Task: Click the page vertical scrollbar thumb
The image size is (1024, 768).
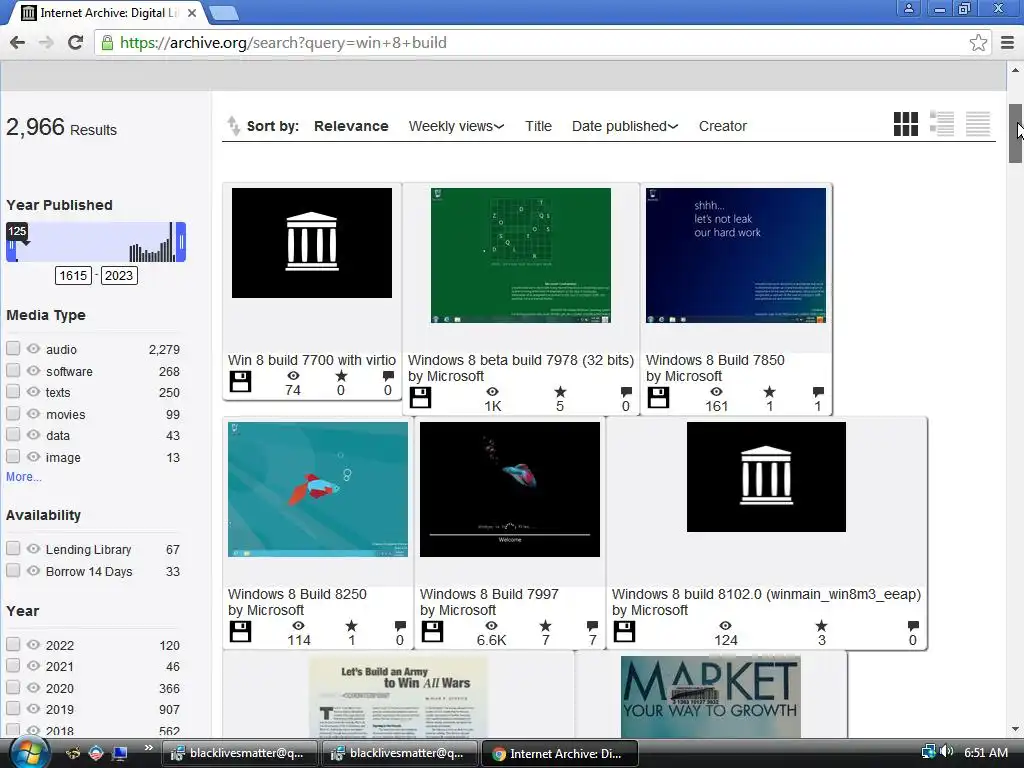Action: tap(1015, 133)
